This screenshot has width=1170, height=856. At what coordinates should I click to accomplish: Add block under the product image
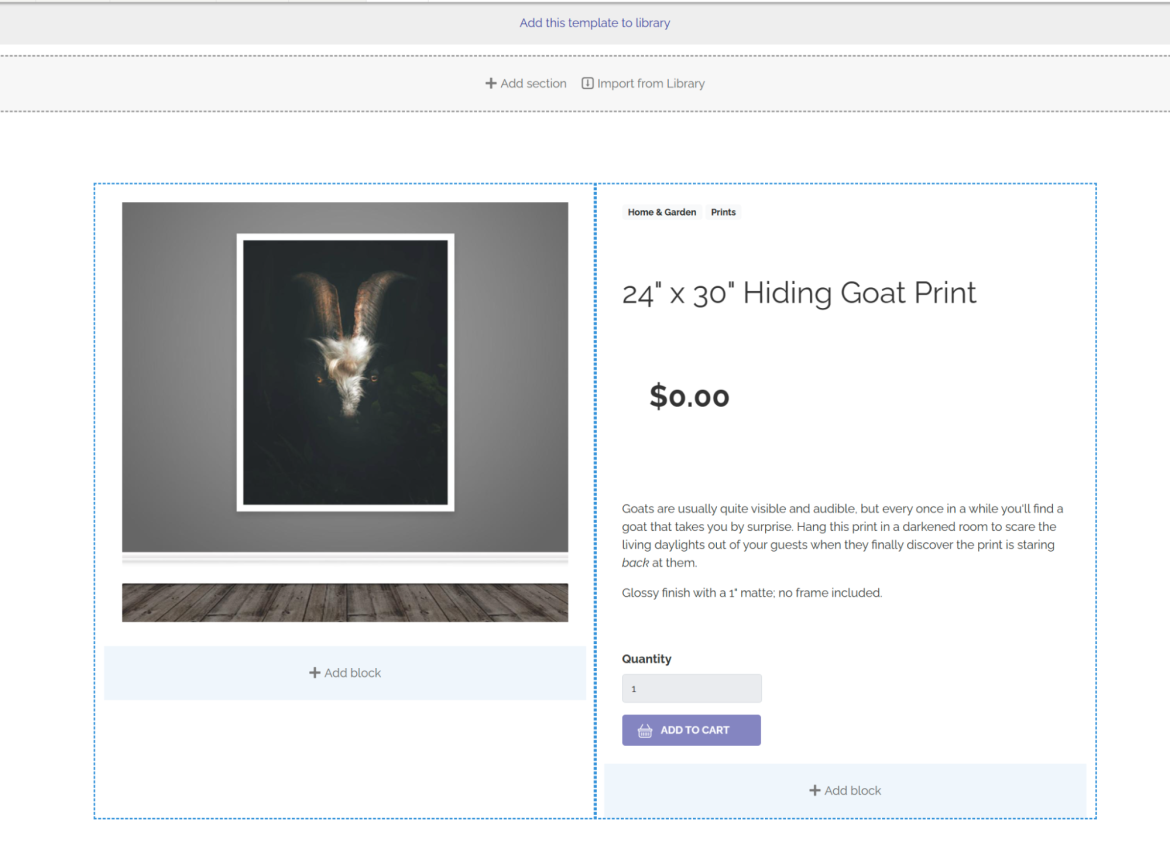click(345, 673)
